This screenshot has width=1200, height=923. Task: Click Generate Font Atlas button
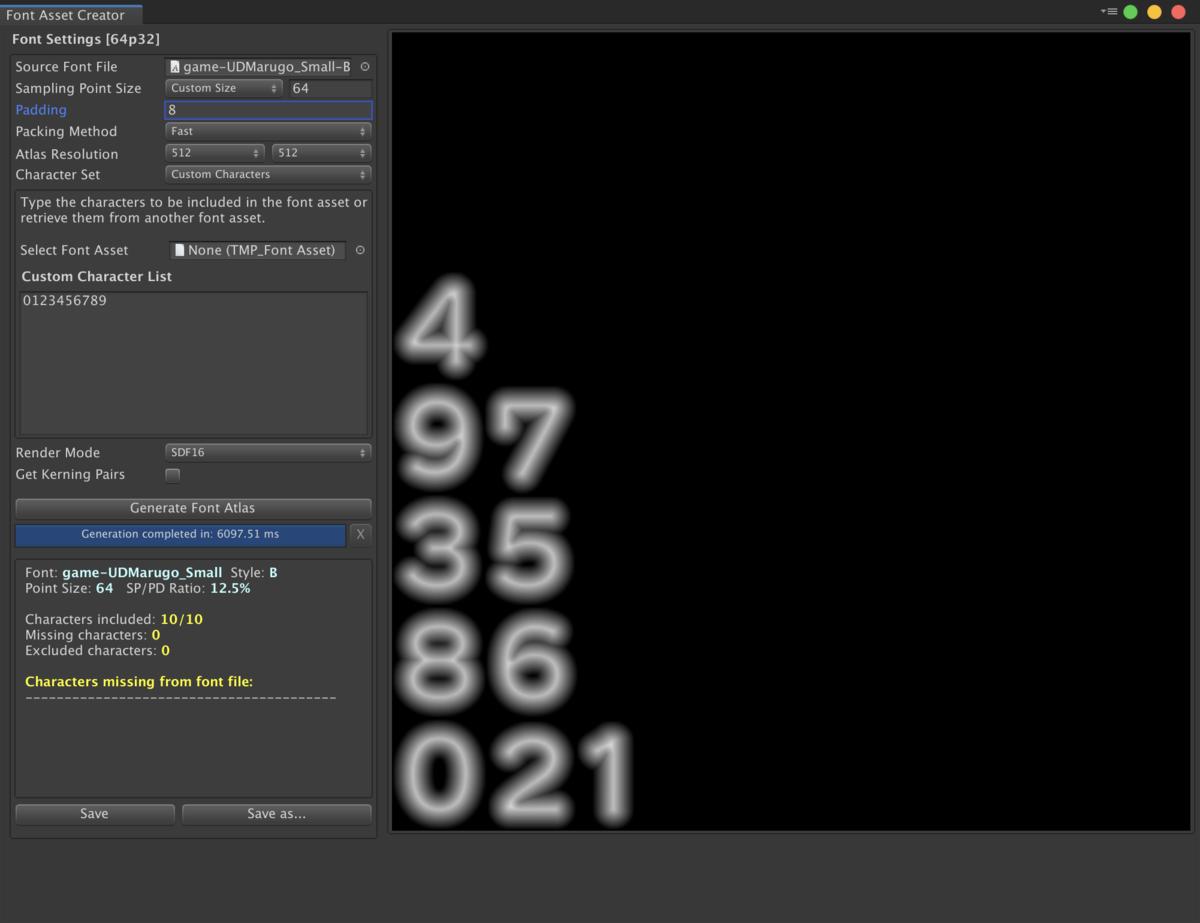click(193, 508)
